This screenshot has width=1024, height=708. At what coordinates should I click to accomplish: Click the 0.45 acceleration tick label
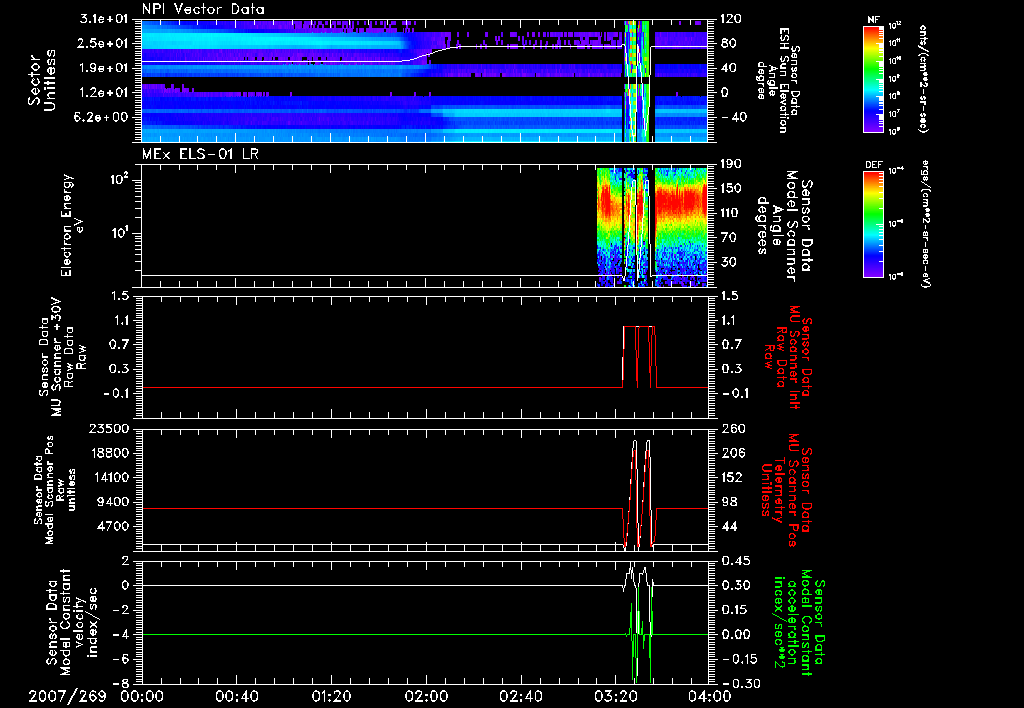pyautogui.click(x=734, y=560)
